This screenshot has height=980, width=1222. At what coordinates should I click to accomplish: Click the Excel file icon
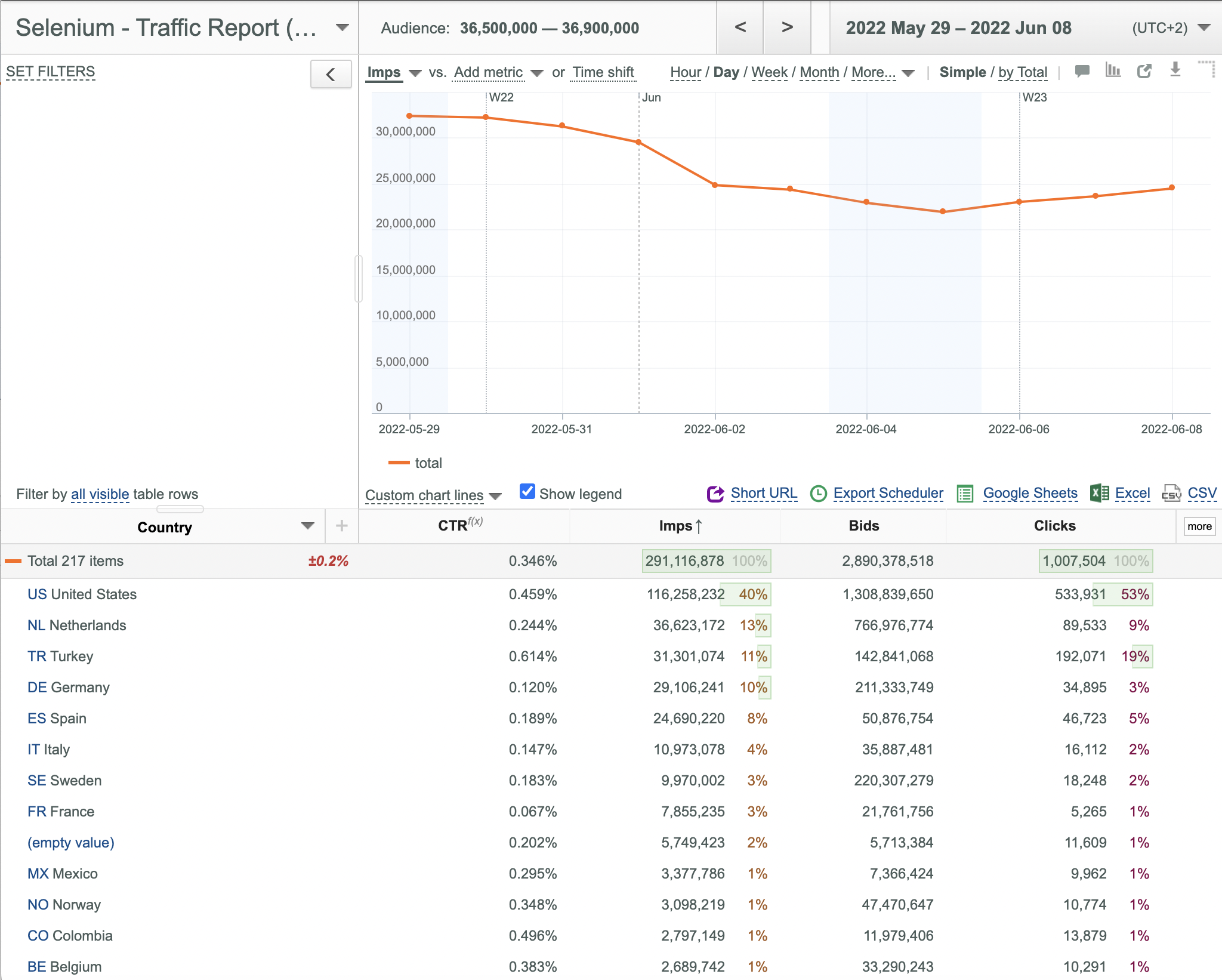(x=1099, y=493)
